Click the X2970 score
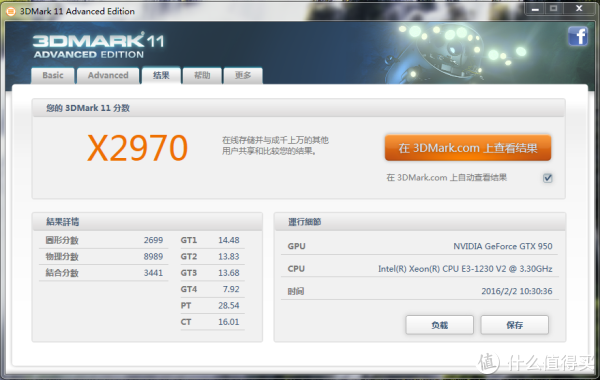 click(138, 148)
